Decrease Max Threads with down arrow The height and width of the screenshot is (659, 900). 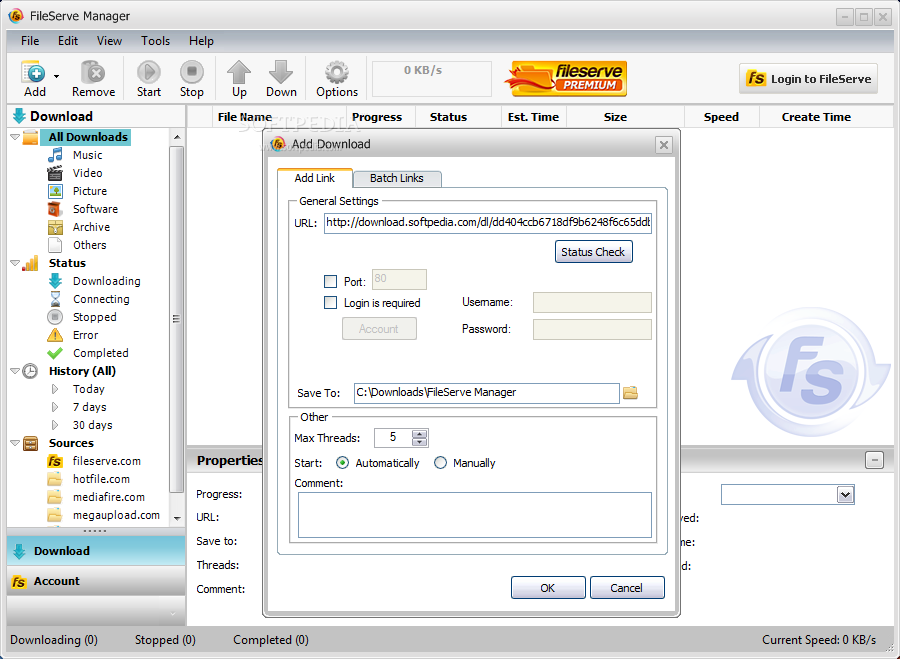pos(420,442)
